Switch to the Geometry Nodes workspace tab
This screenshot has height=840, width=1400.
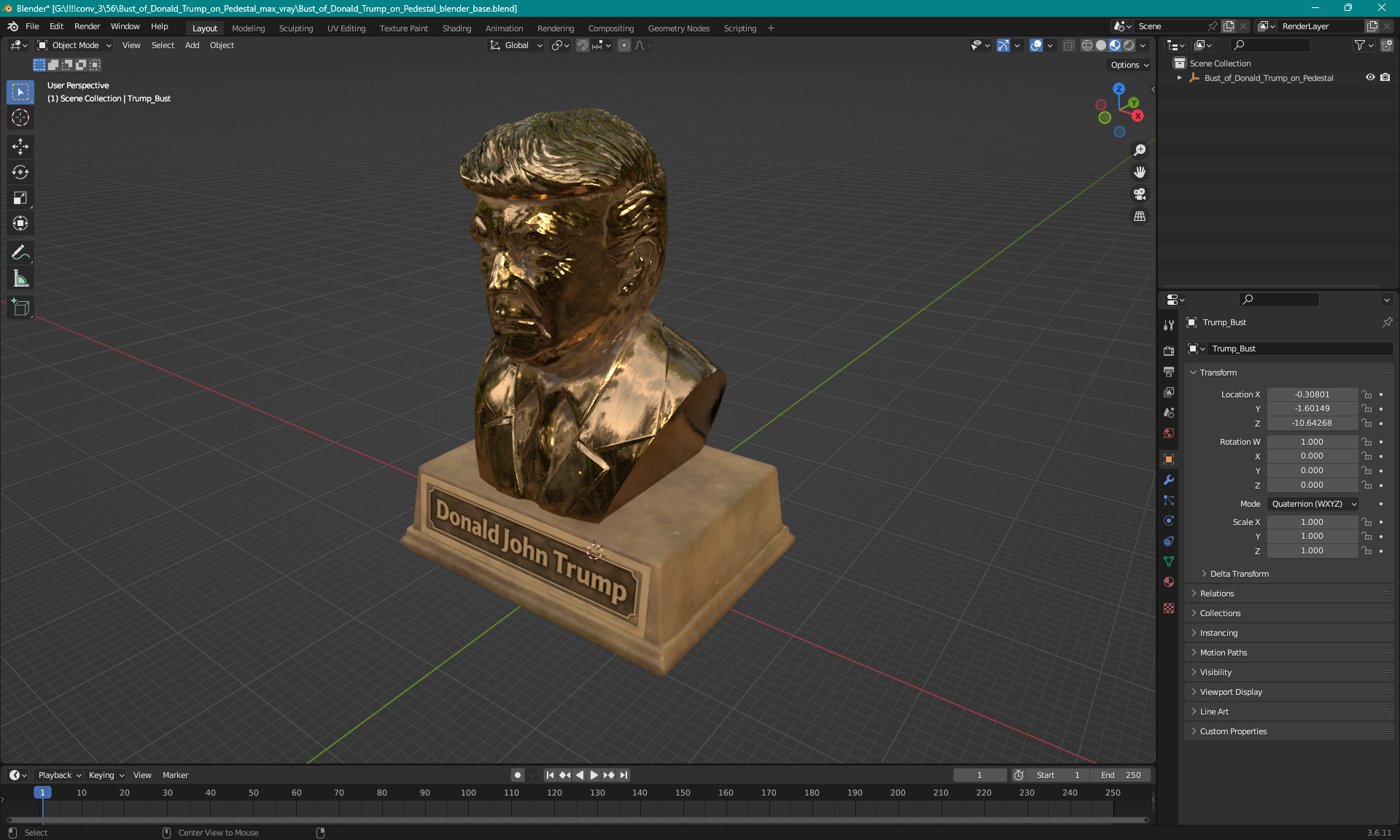[678, 28]
